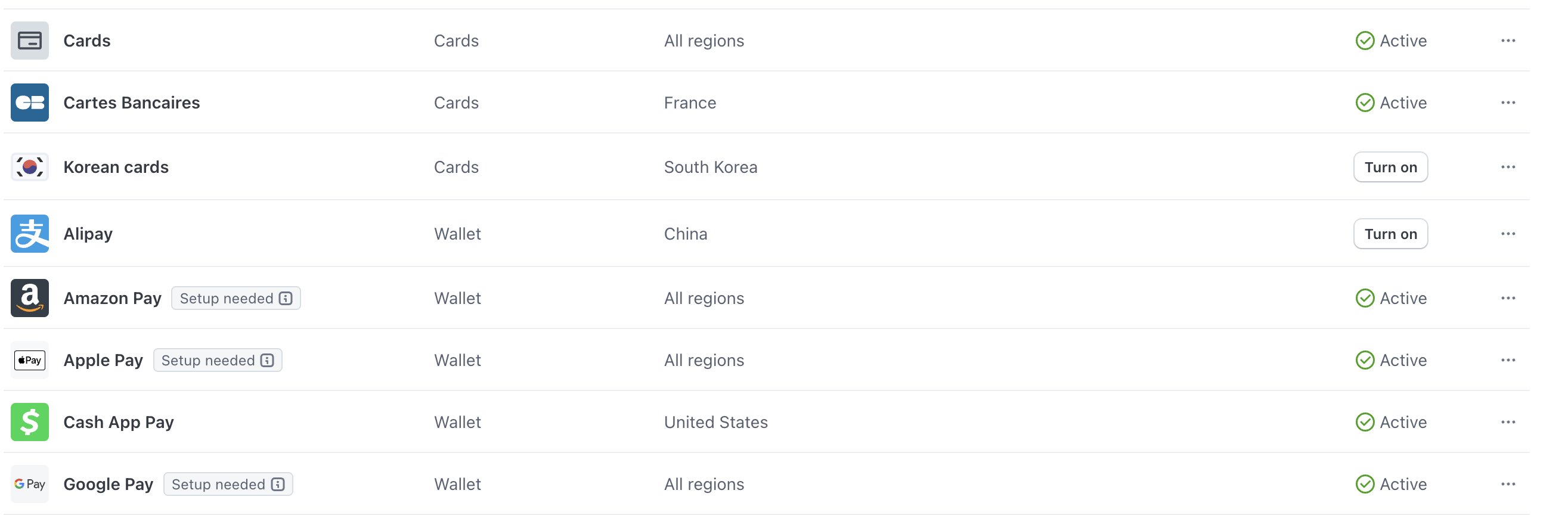Open more options for Cash App Pay
Image resolution: width=1568 pixels, height=515 pixels.
point(1508,423)
